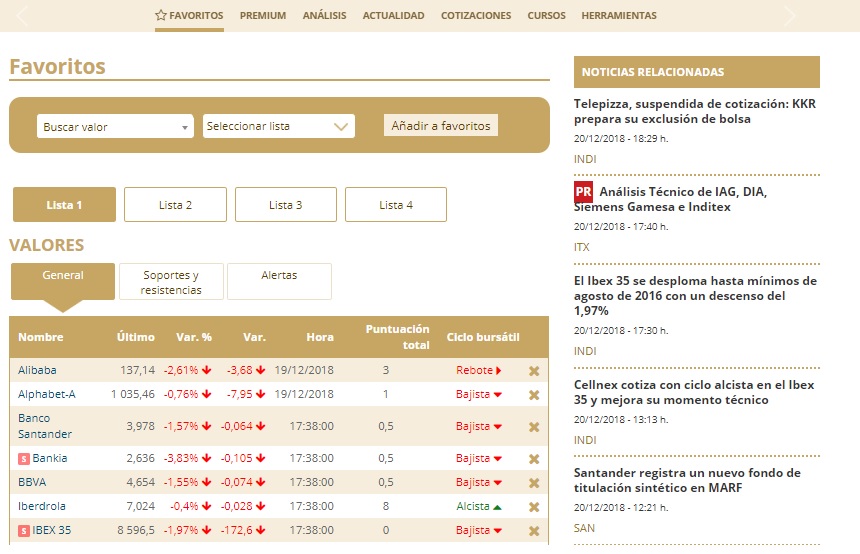Remove Alibaba from favorites with X icon
Image resolution: width=860 pixels, height=554 pixels.
click(x=534, y=371)
